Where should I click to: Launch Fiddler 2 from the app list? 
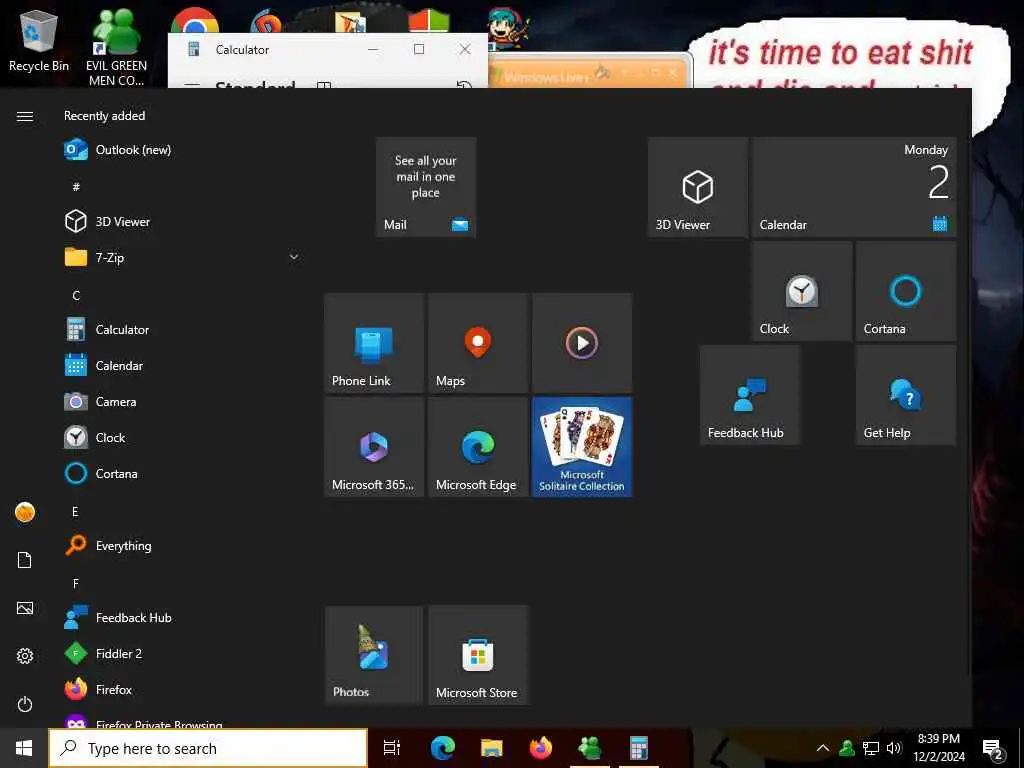(183, 654)
